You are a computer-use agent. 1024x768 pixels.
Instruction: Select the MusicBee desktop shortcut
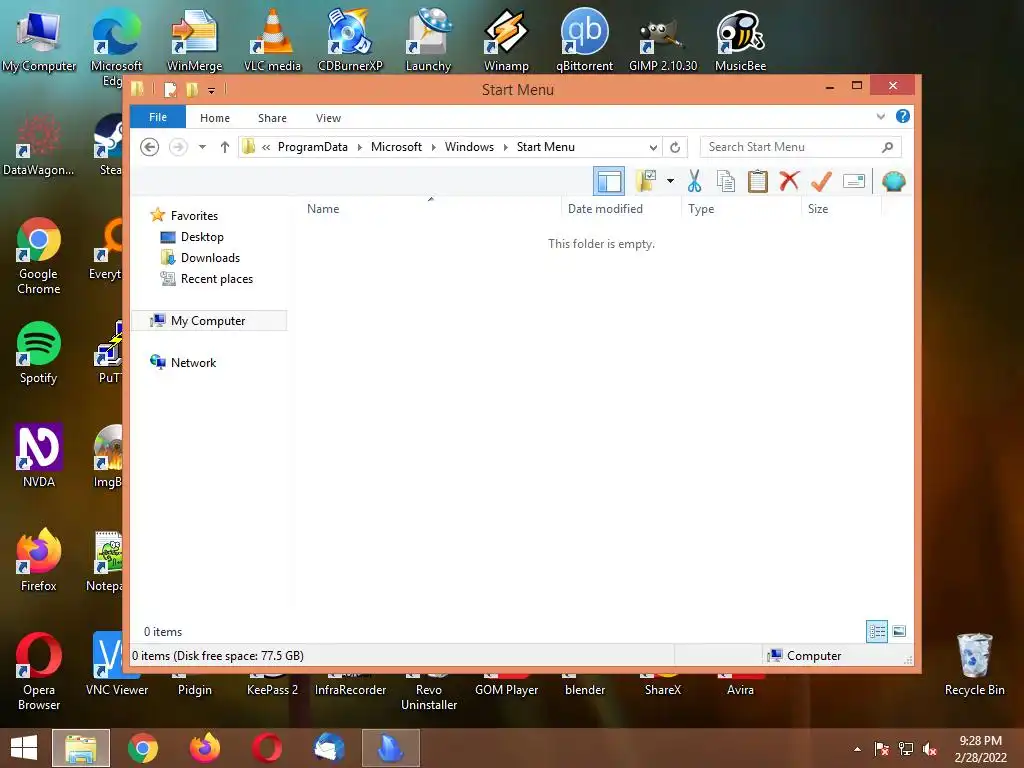click(740, 40)
